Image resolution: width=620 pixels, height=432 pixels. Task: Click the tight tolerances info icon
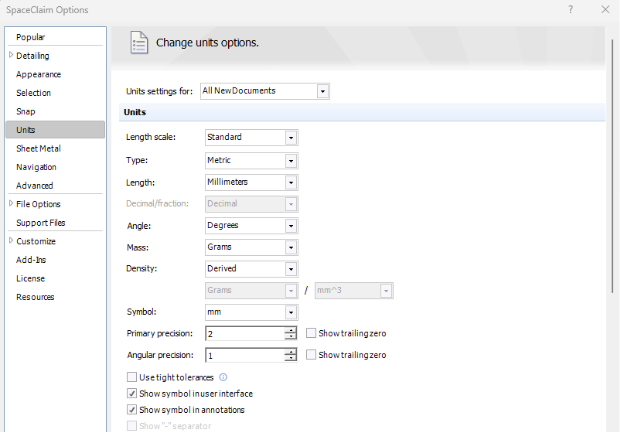[223, 377]
